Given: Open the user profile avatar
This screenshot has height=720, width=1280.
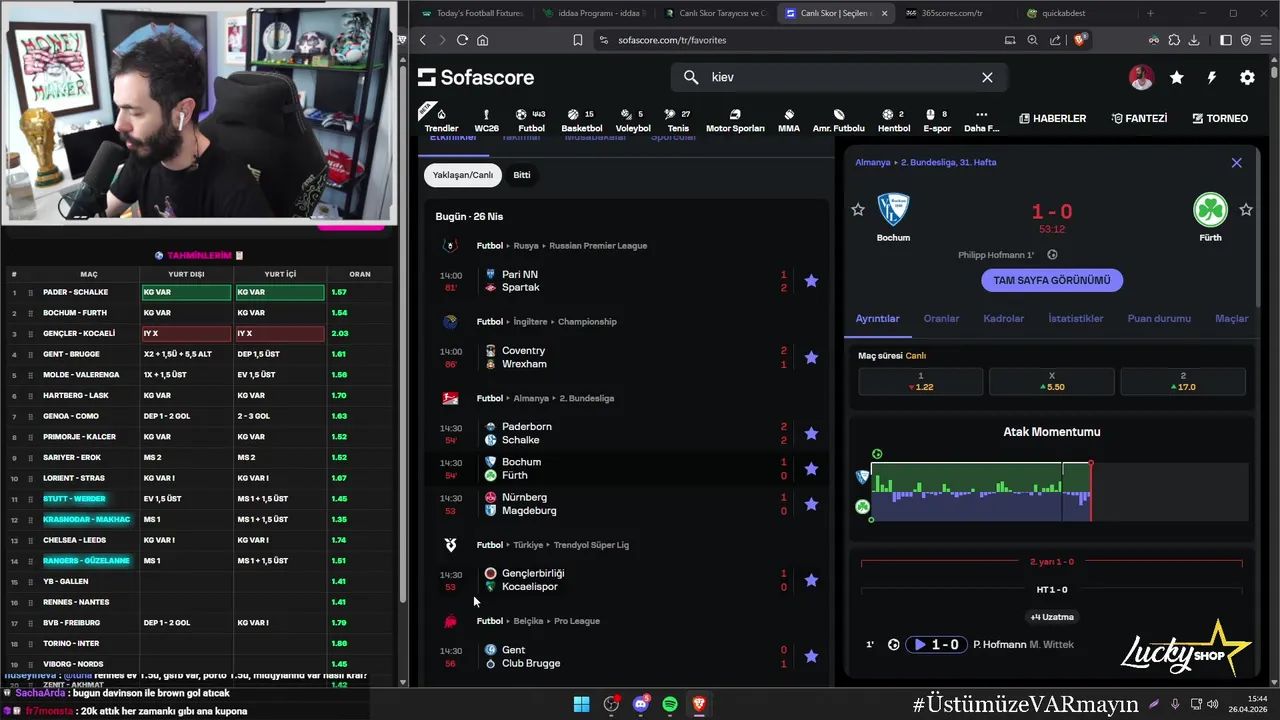Looking at the screenshot, I should click(x=1141, y=77).
